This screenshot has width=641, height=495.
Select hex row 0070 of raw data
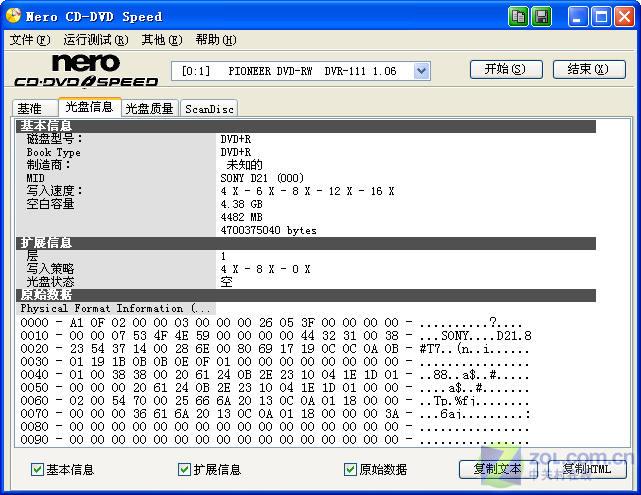pyautogui.click(x=276, y=414)
